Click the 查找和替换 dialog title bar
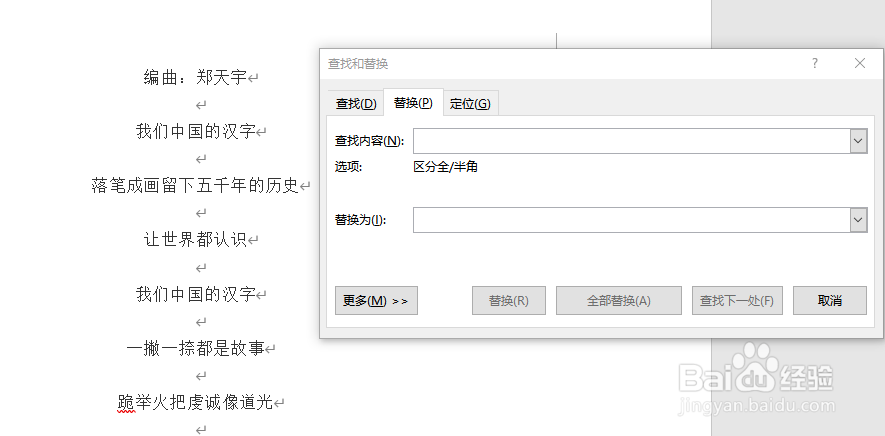This screenshot has width=885, height=436. click(564, 63)
